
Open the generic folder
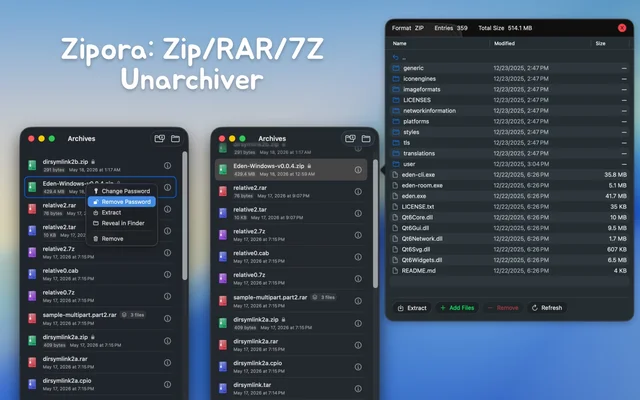(509, 68)
